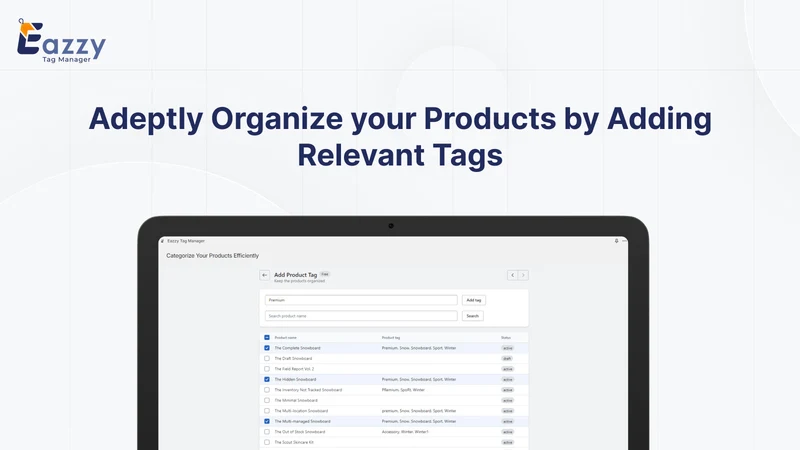Open the more options dots in header
This screenshot has width=800, height=450.
point(624,241)
